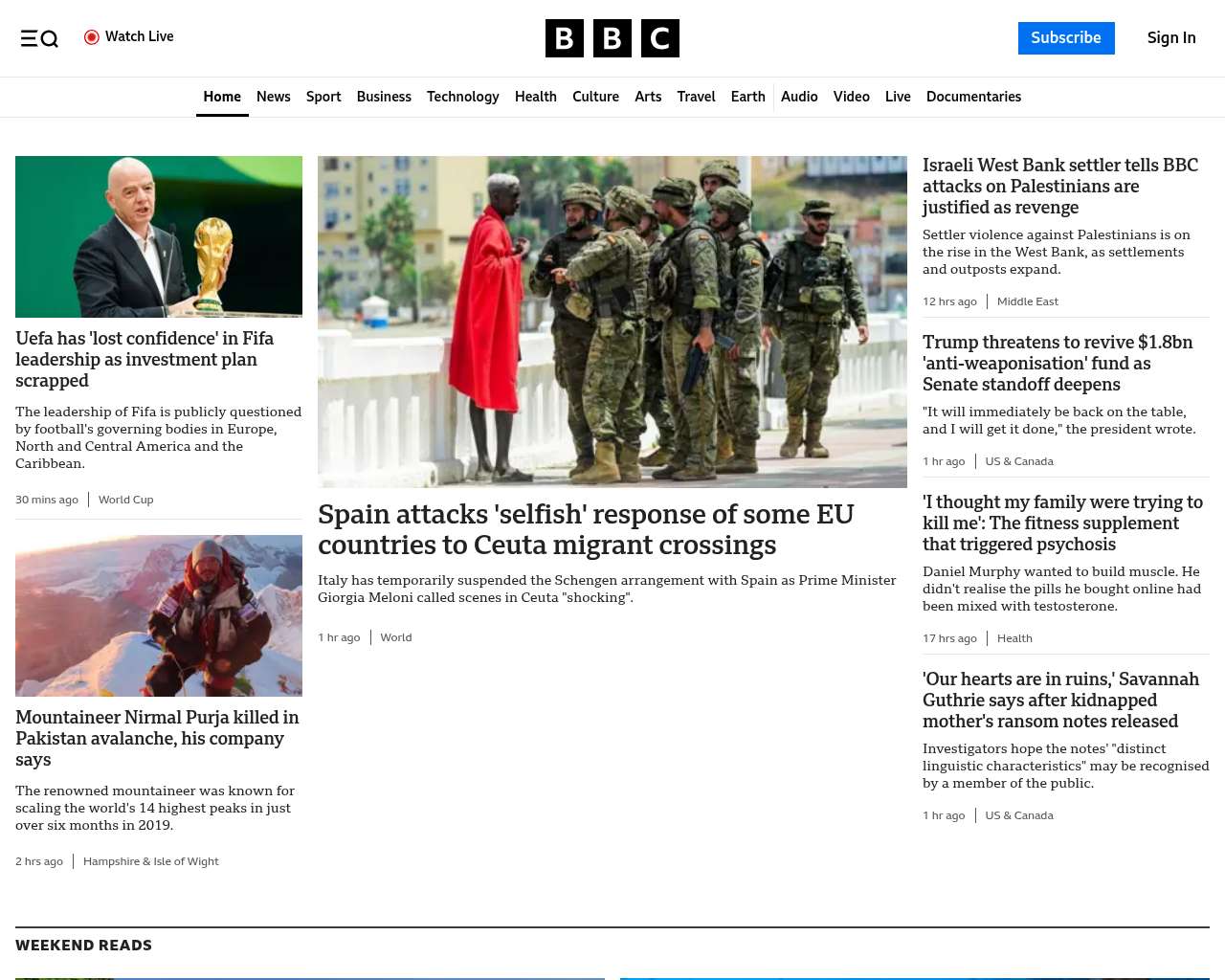Viewport: 1225px width, 980px height.
Task: Click Hampshire & Isle of Wight tag
Action: point(150,861)
